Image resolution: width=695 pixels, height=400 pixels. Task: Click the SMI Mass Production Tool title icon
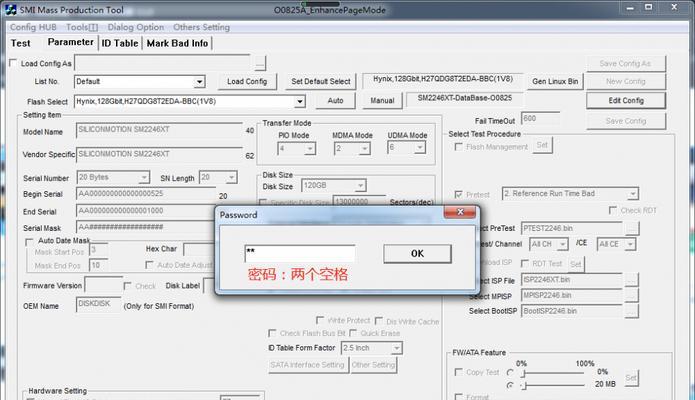click(x=11, y=10)
